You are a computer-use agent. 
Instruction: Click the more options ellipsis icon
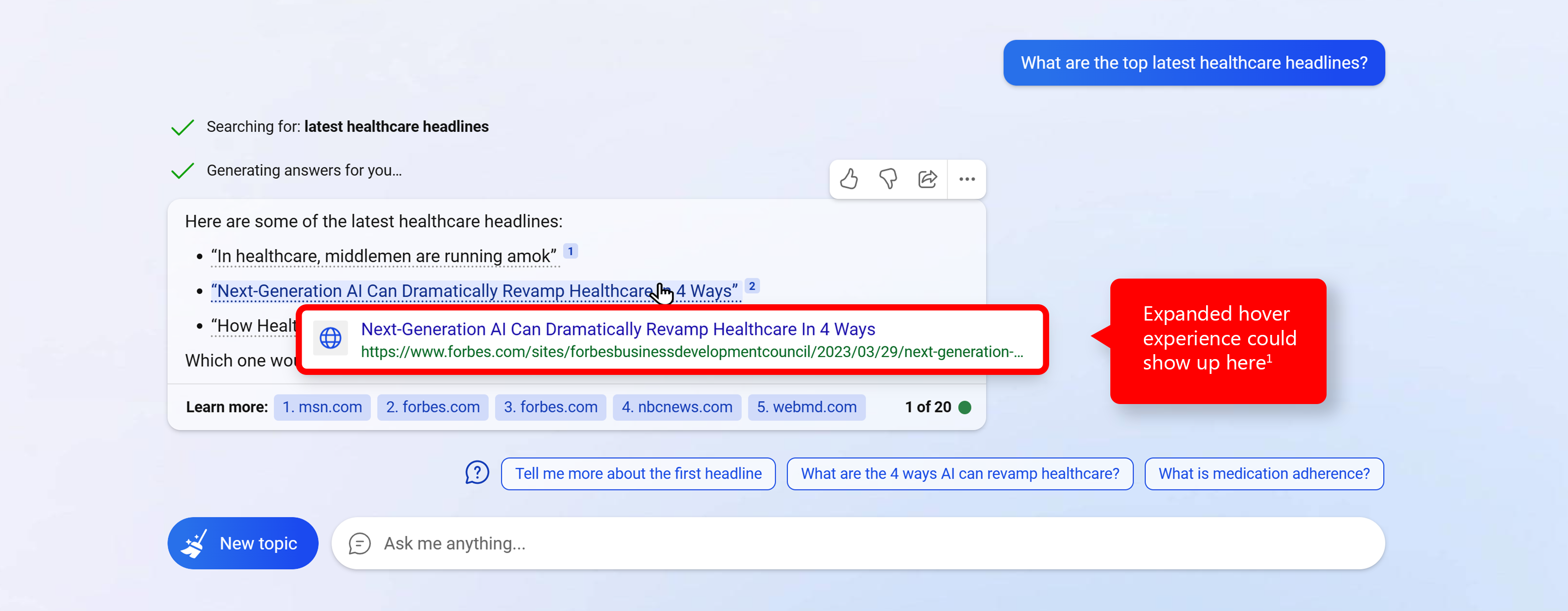965,180
